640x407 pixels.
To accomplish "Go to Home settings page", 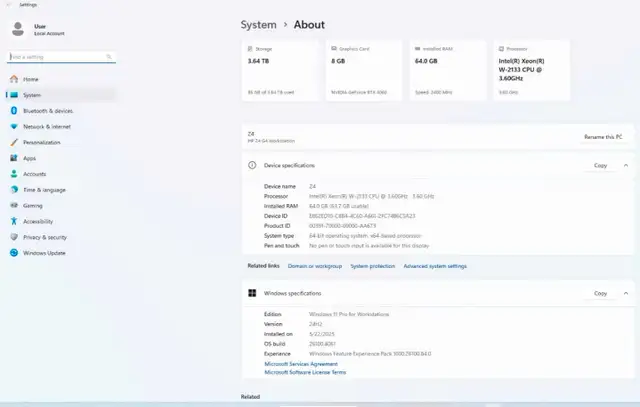I will [x=61, y=79].
